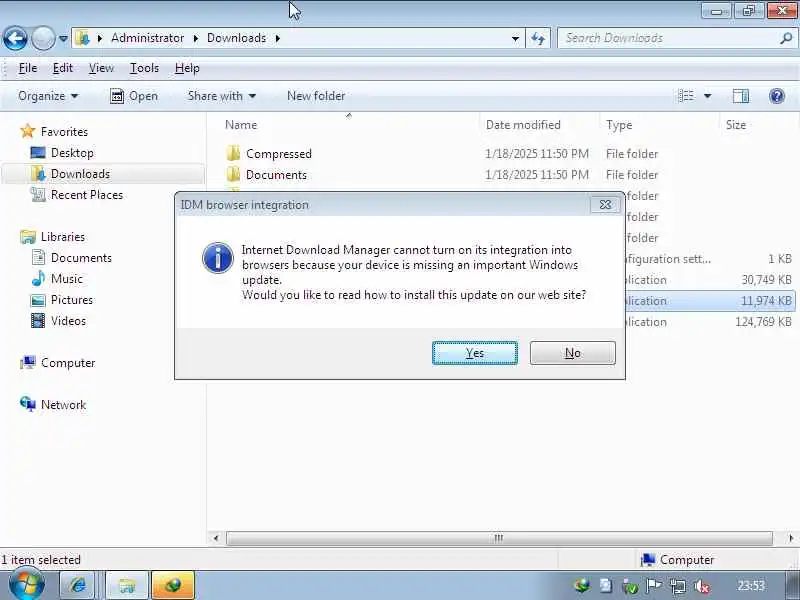800x600 pixels.
Task: Sort by Date modified column header
Action: pos(523,125)
